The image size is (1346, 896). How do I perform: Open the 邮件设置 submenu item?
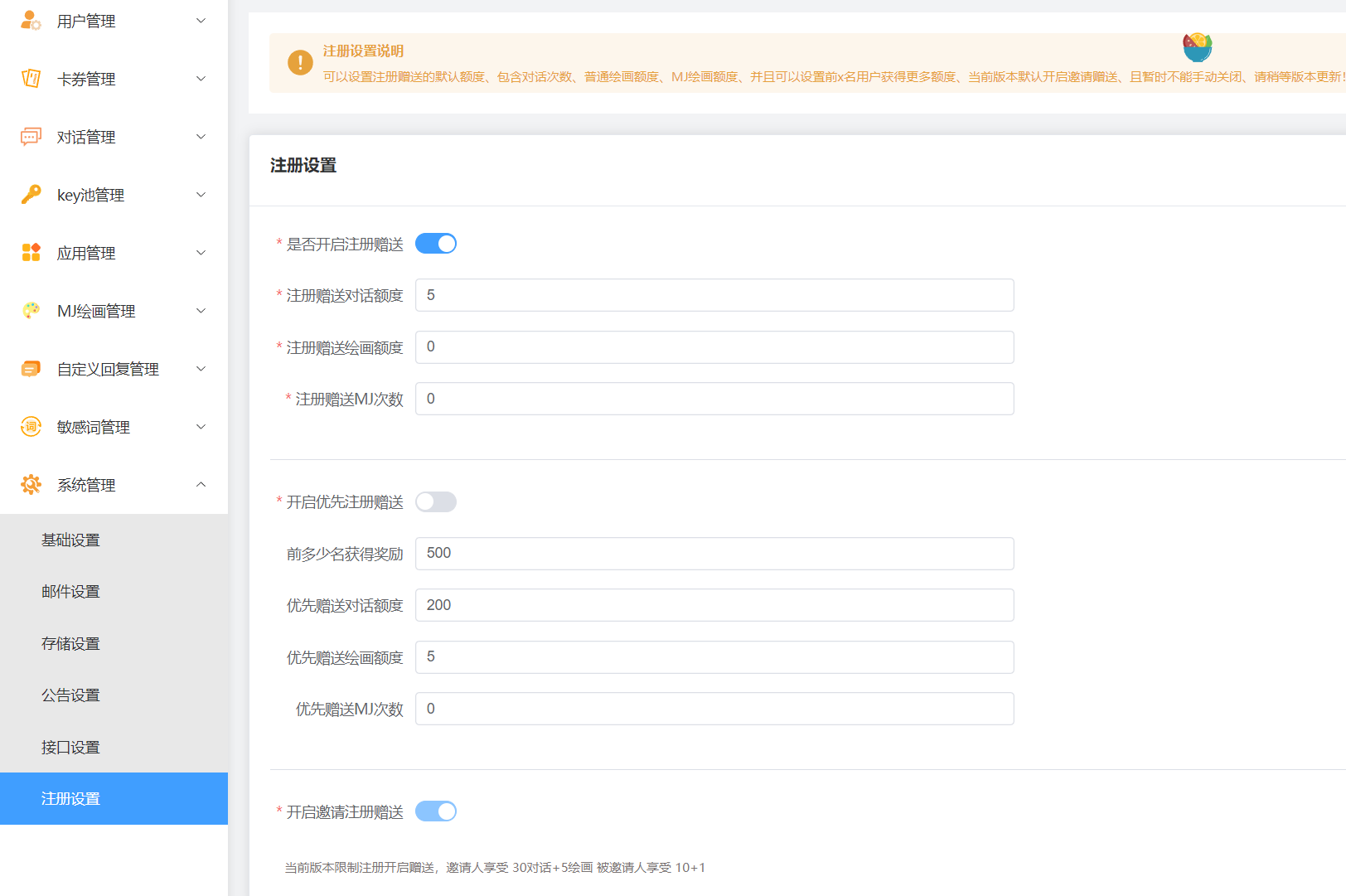(x=71, y=592)
